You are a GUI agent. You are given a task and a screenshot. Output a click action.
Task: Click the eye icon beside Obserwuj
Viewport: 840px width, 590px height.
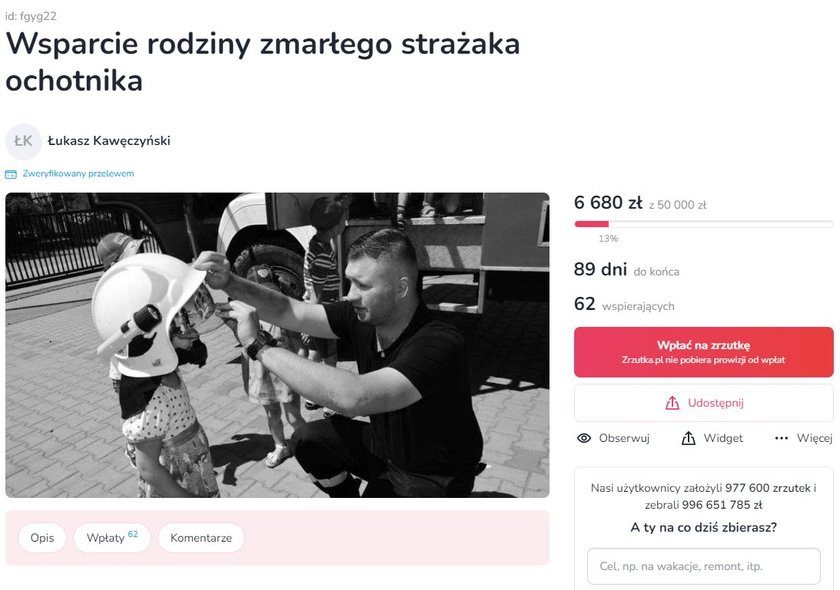pos(584,438)
